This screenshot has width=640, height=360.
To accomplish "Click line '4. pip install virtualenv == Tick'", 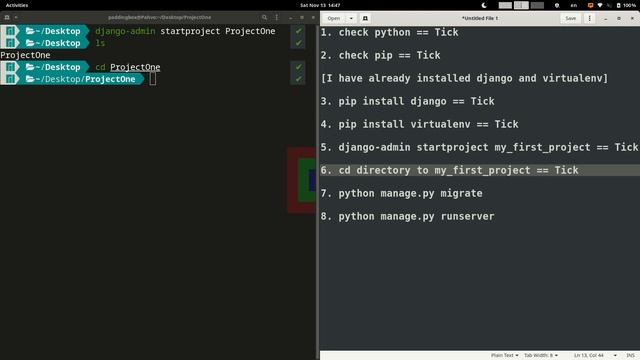I will [x=420, y=124].
